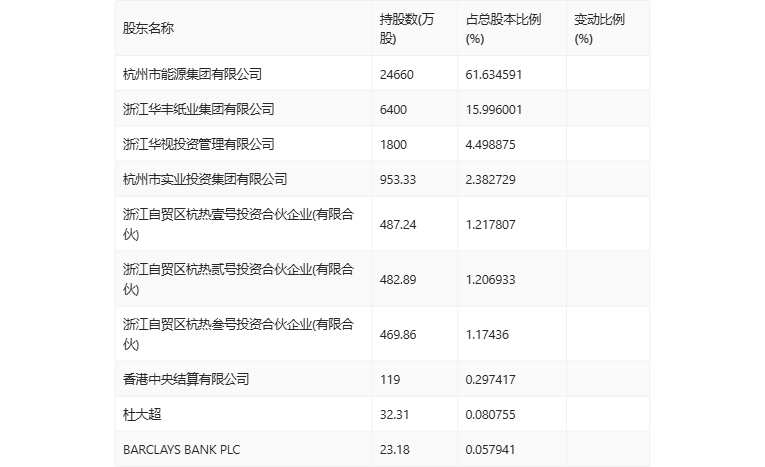The width and height of the screenshot is (765, 467).
Task: Click shareholding value 487.24
Action: point(398,225)
